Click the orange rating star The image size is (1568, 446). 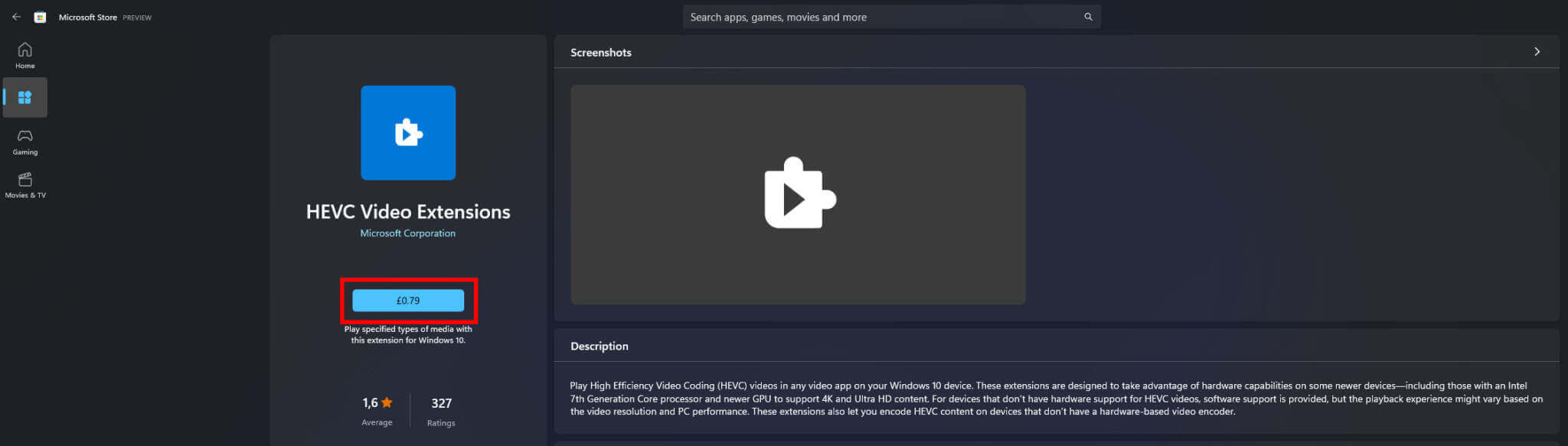pyautogui.click(x=387, y=402)
